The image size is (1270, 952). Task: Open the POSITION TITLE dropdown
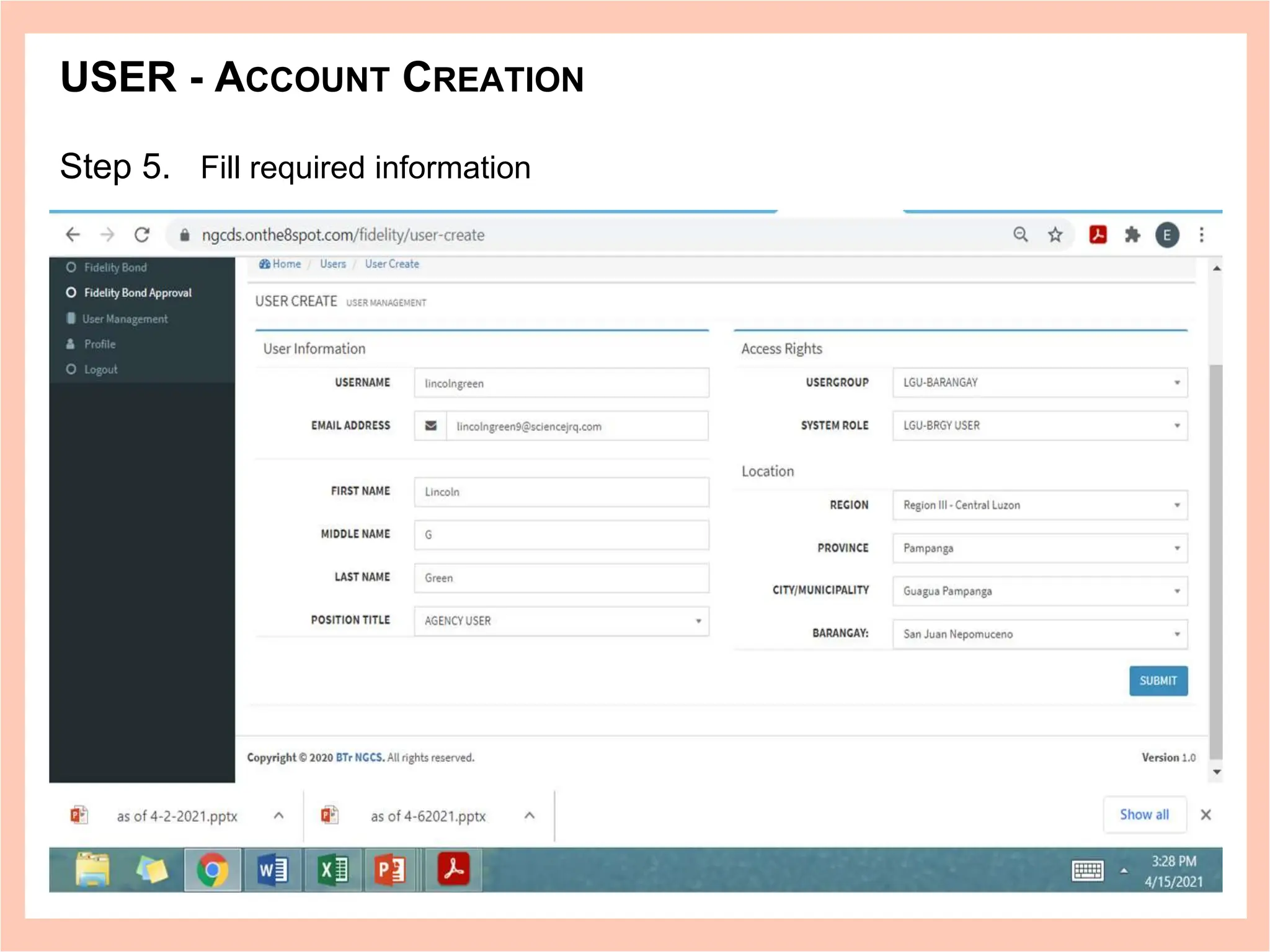coord(561,620)
